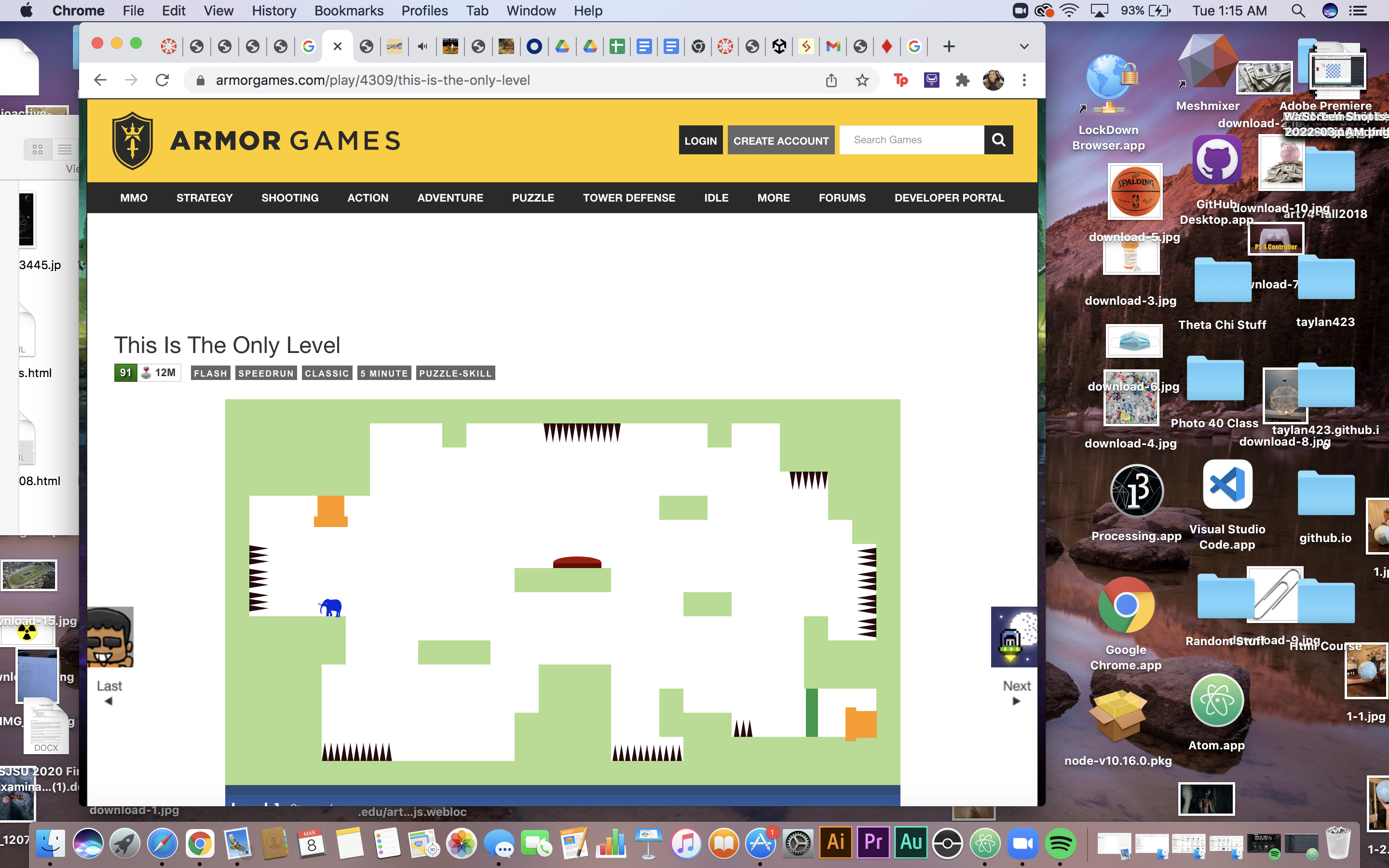
Task: Open the STRATEGY category
Action: [x=204, y=198]
